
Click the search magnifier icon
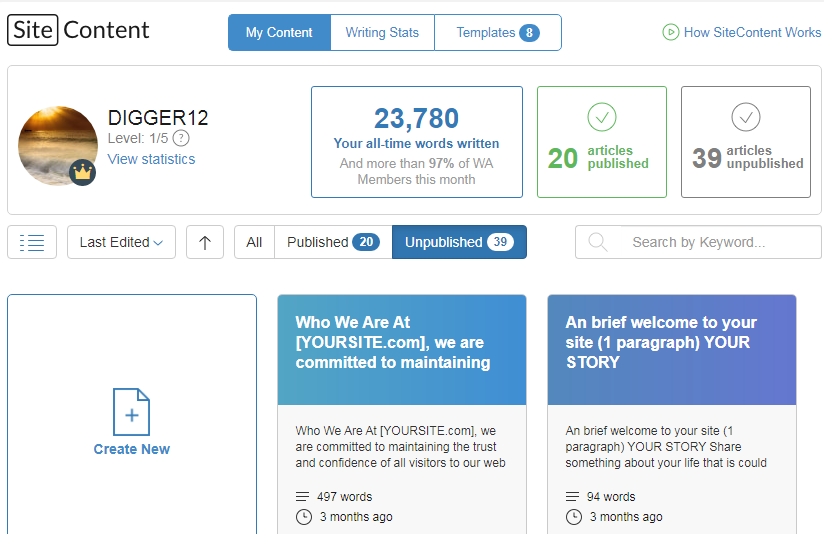point(598,242)
